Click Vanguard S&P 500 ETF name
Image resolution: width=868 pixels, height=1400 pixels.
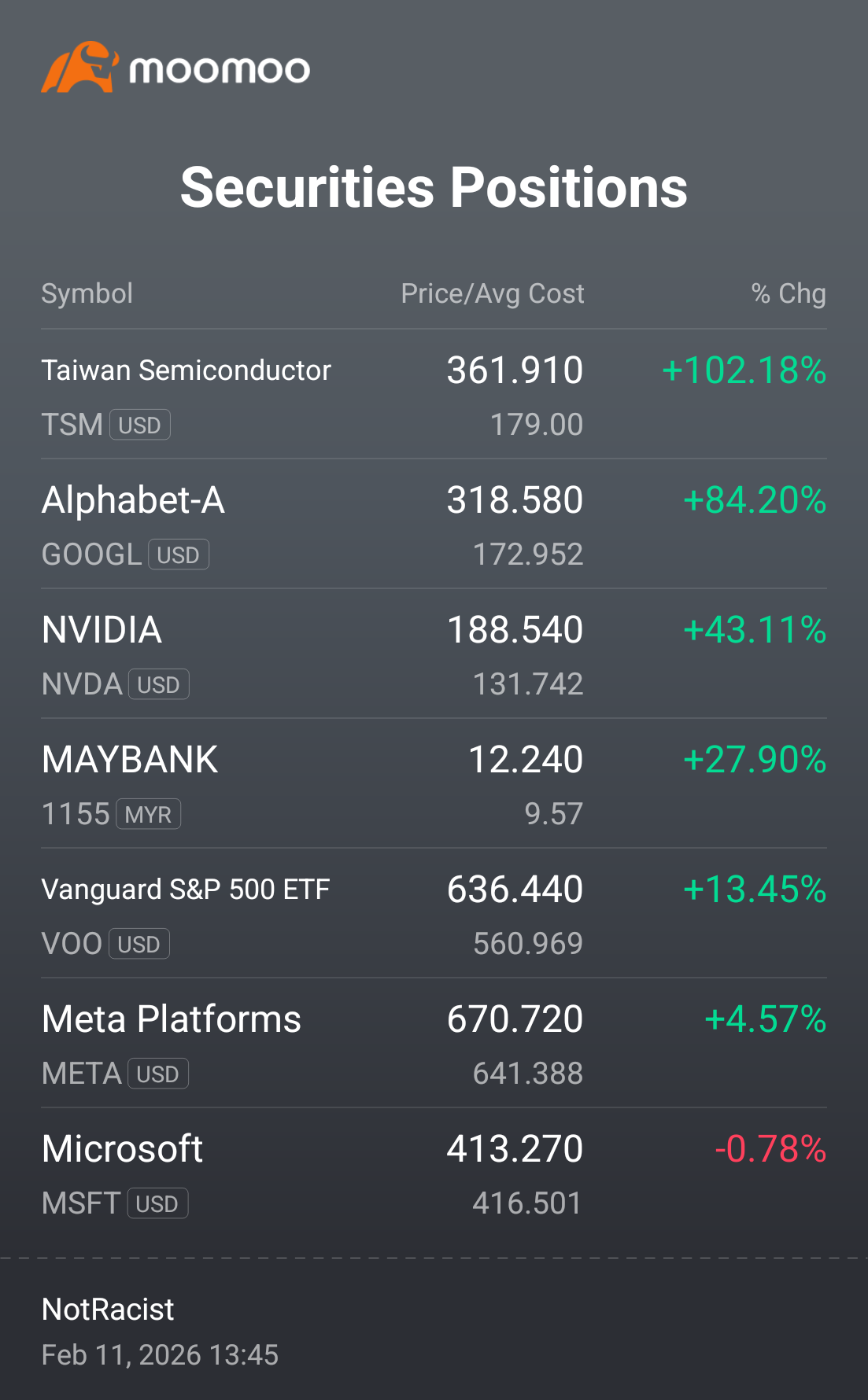(186, 890)
